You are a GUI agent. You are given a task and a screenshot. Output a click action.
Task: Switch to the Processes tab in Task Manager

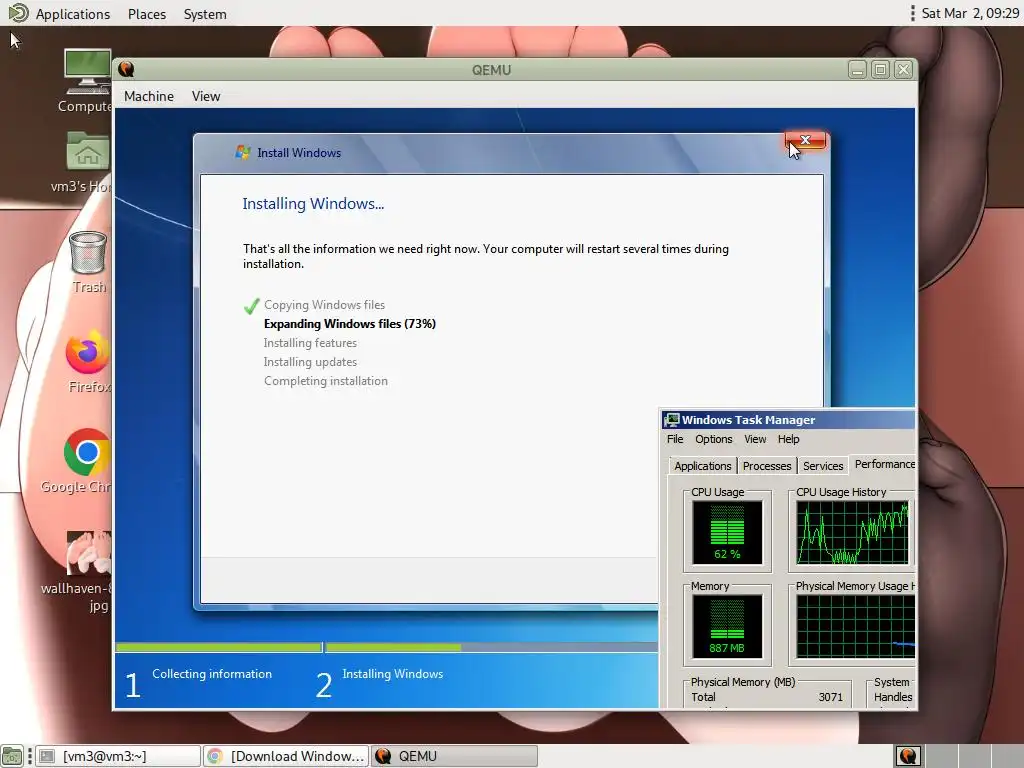point(767,466)
